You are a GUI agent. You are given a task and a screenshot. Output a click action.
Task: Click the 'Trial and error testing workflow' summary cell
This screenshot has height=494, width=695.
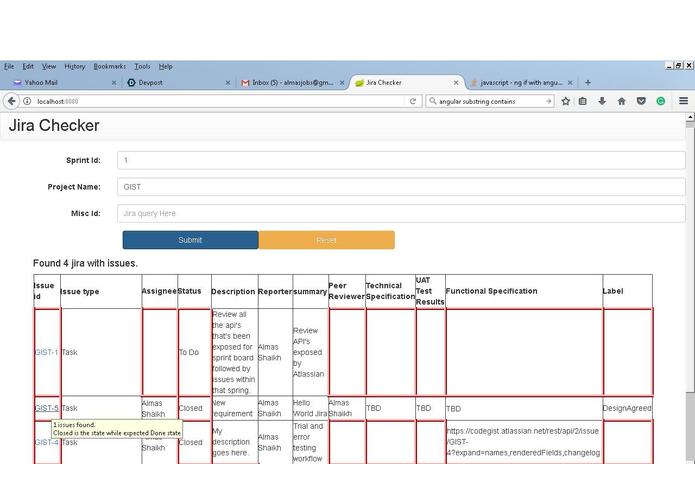click(x=308, y=442)
